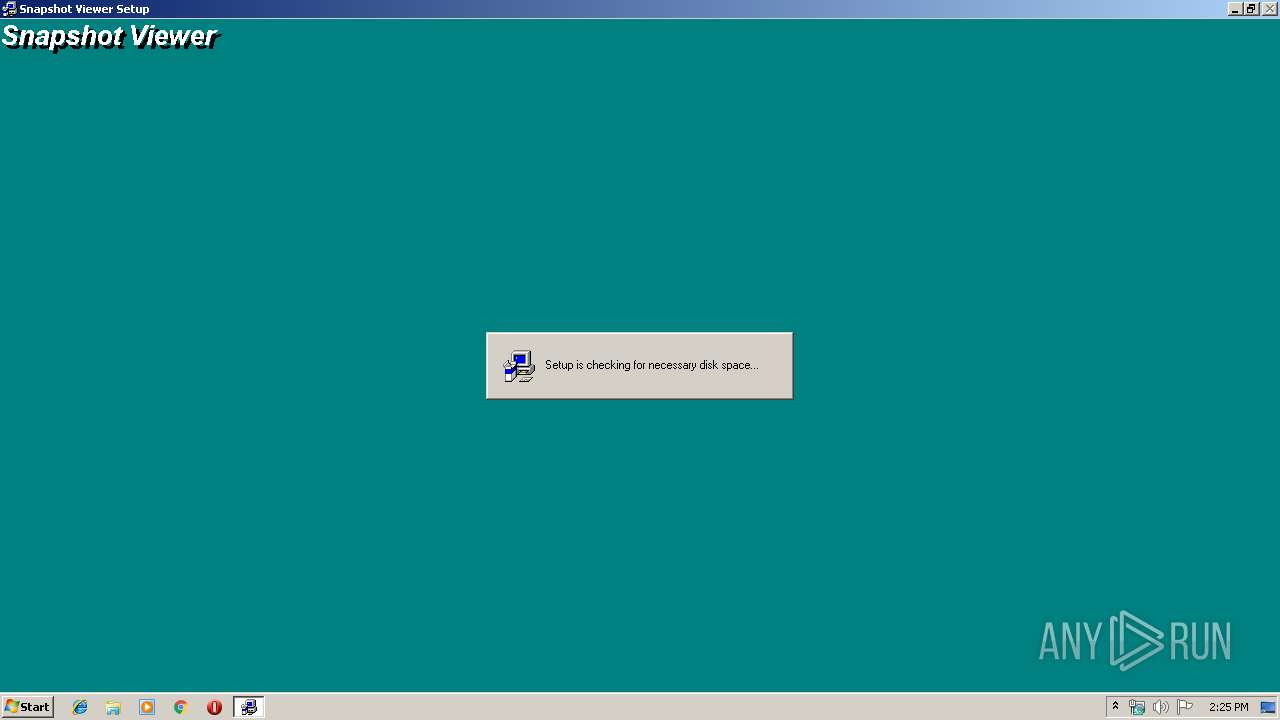Minimize the Snapshot Viewer Setup window
1280x720 pixels.
[1235, 9]
